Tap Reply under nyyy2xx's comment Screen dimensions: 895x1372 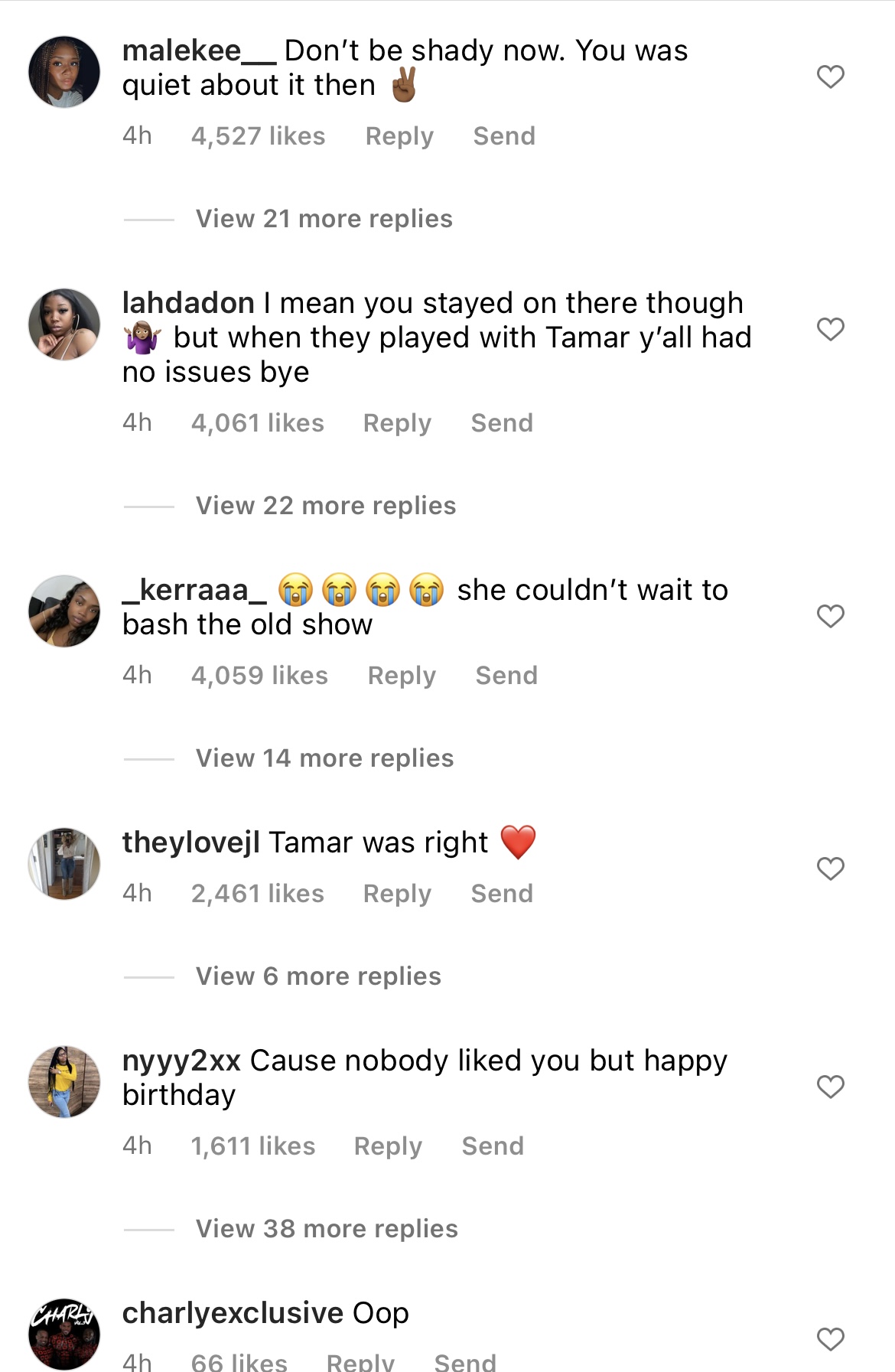[x=388, y=1146]
